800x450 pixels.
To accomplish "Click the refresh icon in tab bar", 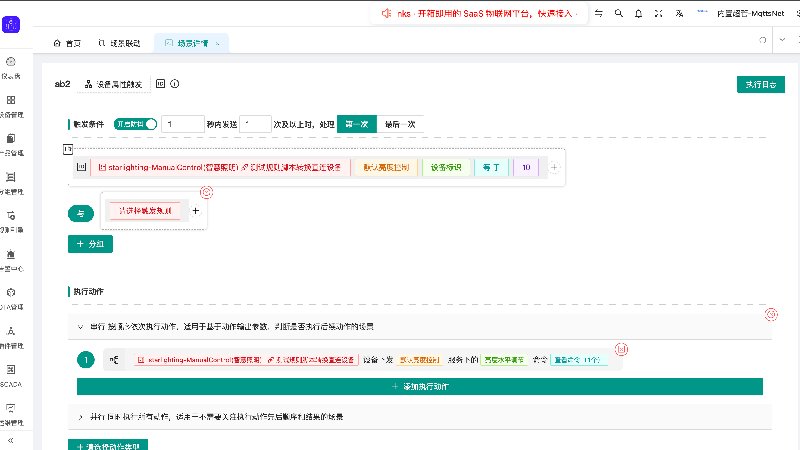I will (x=762, y=40).
